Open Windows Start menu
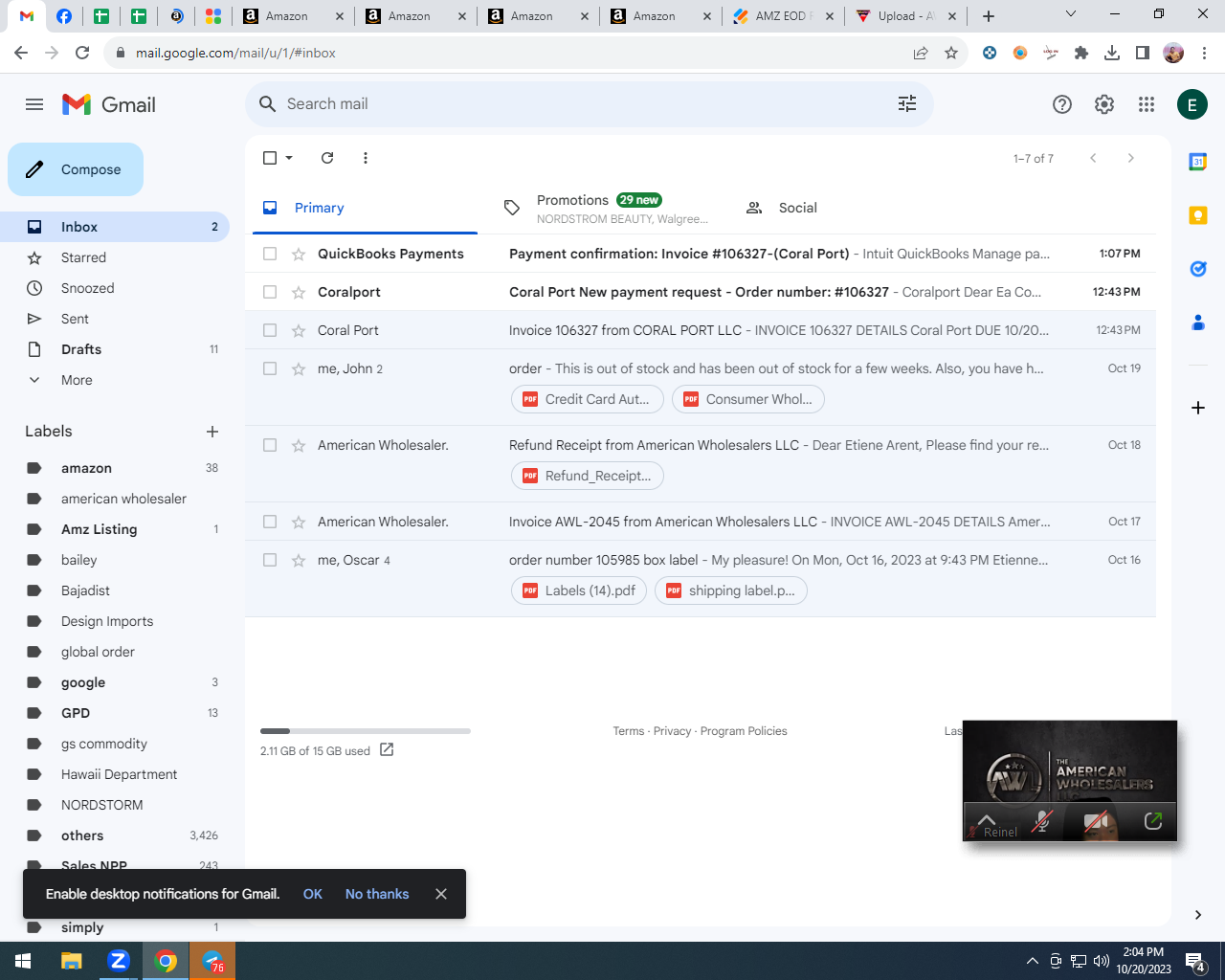Viewport: 1225px width, 980px height. 23,961
